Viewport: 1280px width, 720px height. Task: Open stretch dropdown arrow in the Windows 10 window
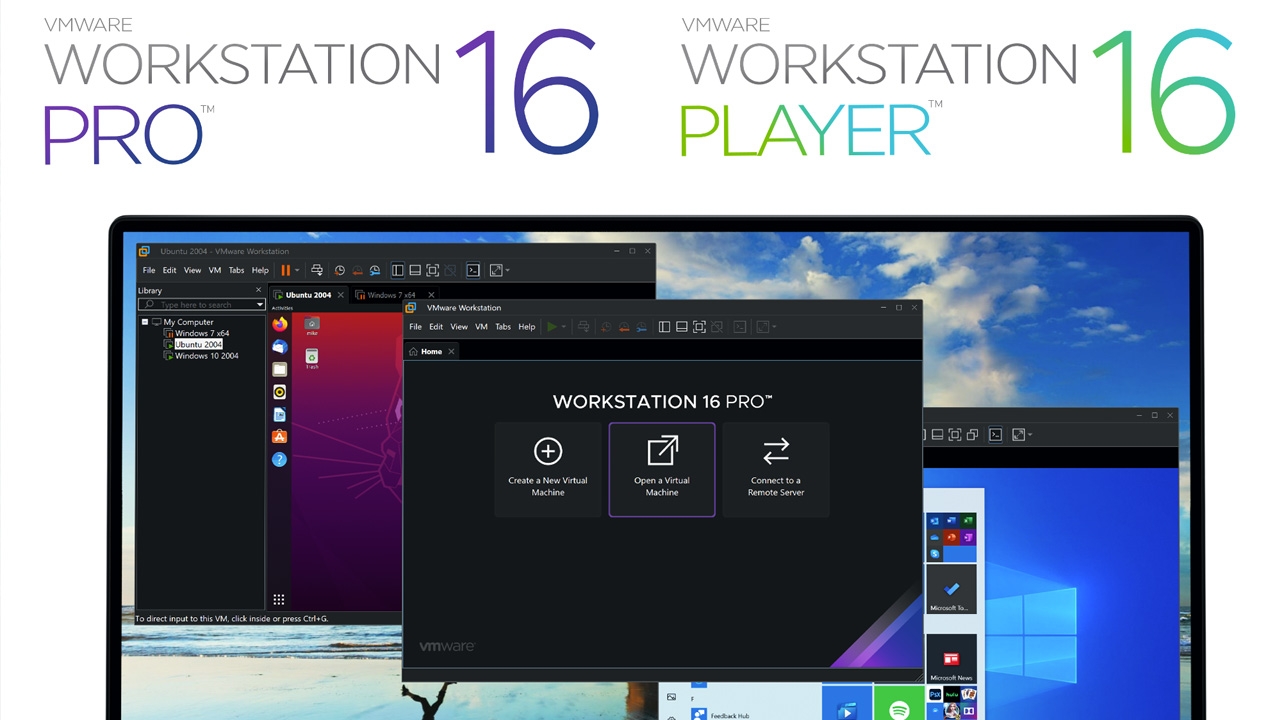pos(1029,435)
